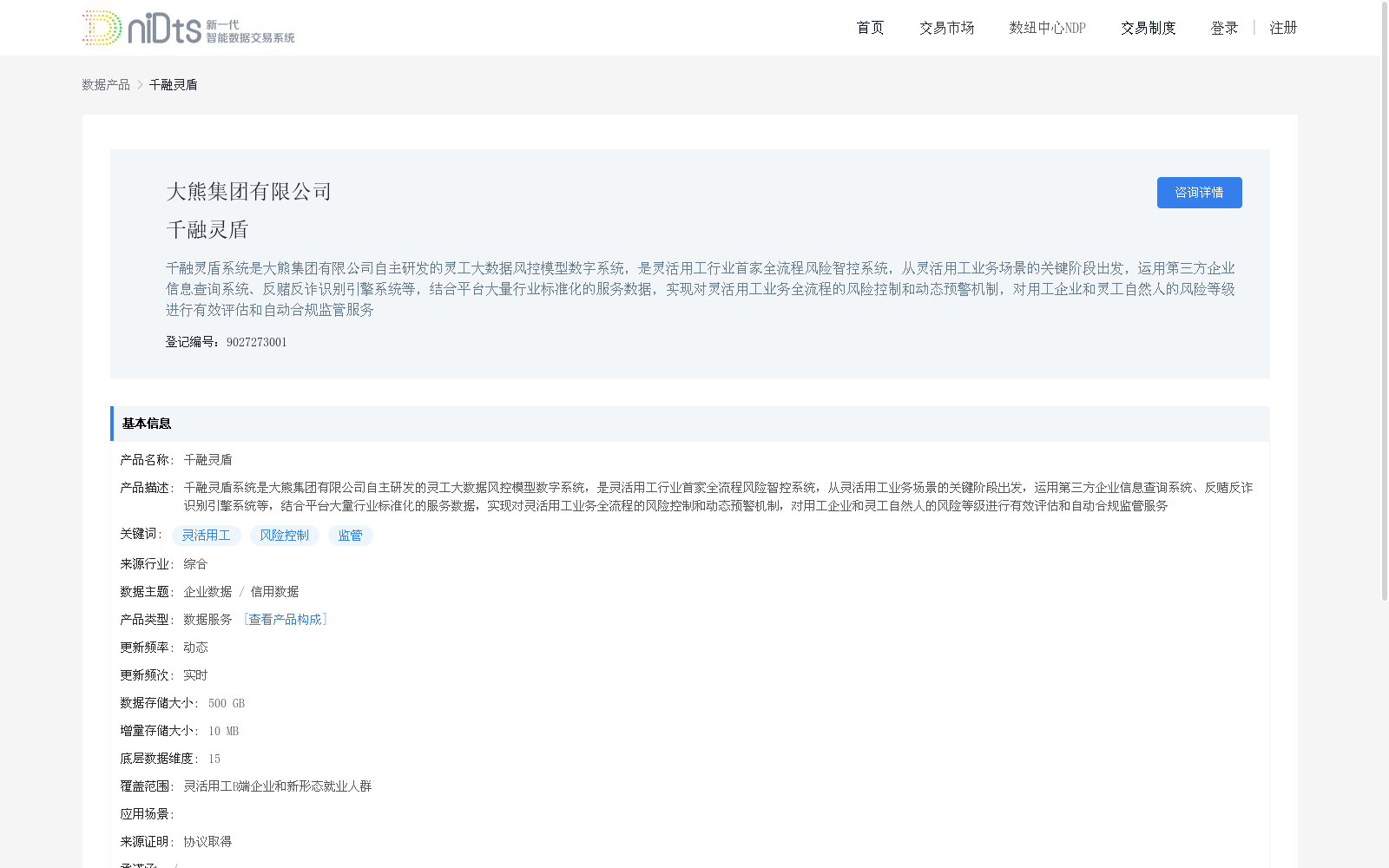Open 查看产品构成 link
1389x868 pixels.
(285, 619)
